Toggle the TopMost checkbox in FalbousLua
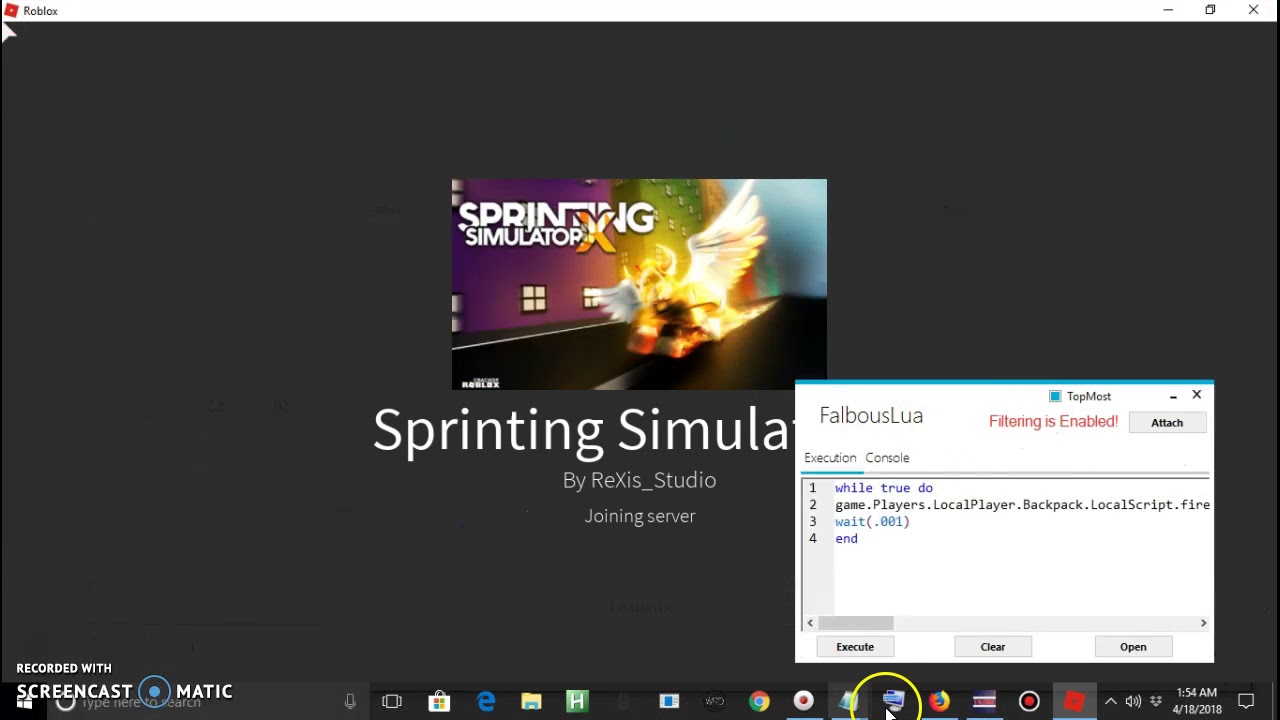The width and height of the screenshot is (1280, 720). click(1055, 396)
